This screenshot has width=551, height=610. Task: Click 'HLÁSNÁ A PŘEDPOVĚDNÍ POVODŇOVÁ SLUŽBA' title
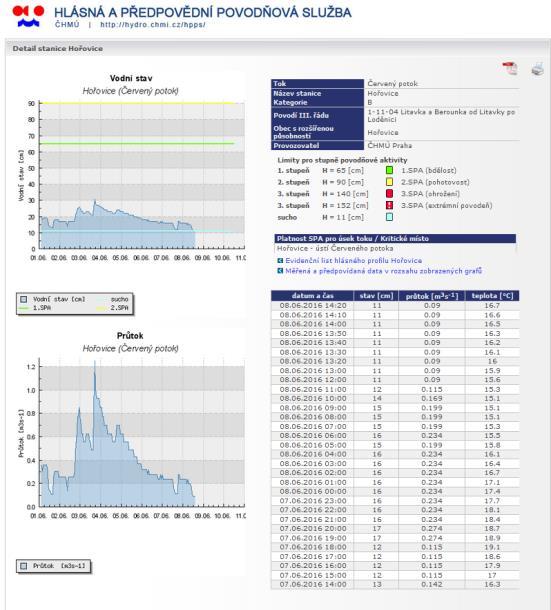coord(202,12)
